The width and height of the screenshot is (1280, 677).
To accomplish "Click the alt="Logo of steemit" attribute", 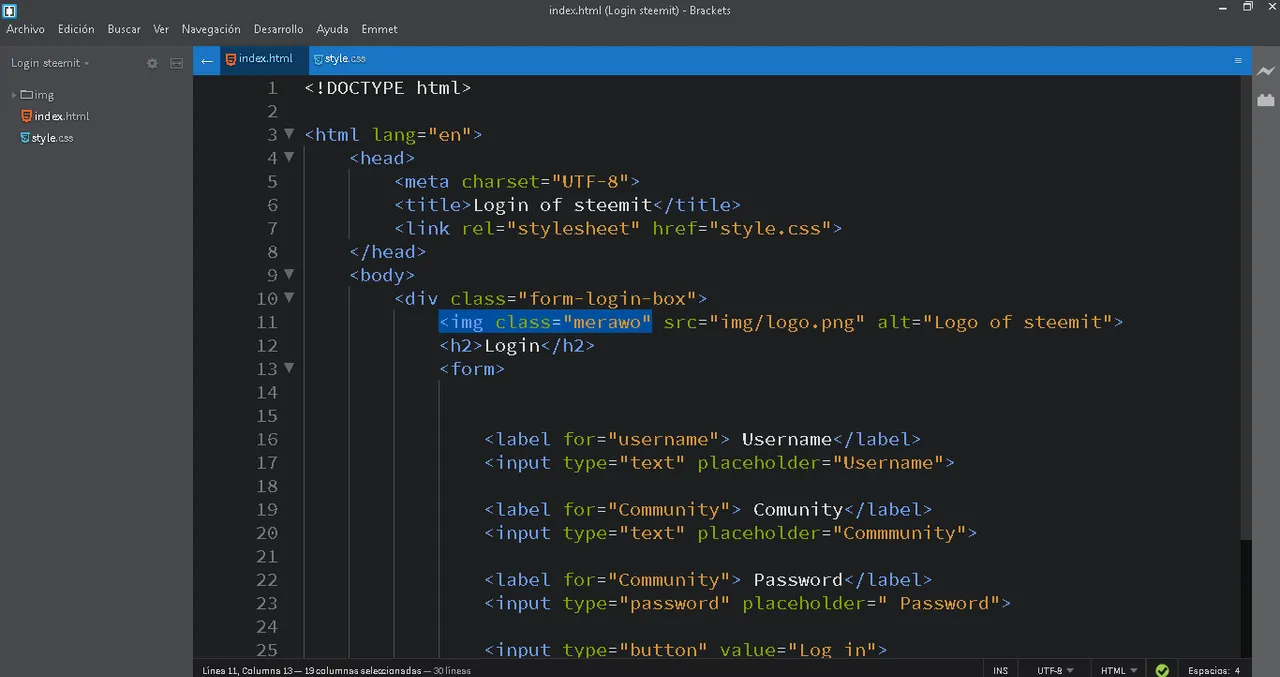I will pyautogui.click(x=995, y=322).
